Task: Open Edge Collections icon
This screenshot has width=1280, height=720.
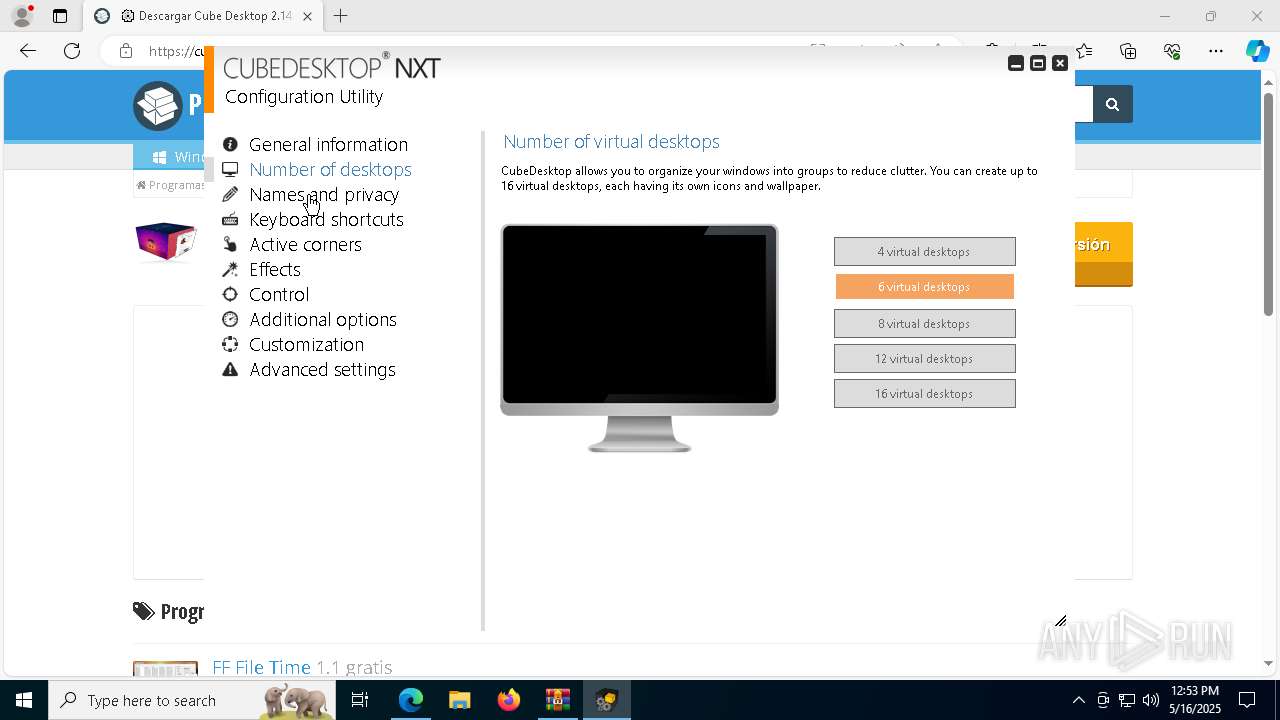Action: (x=1128, y=51)
